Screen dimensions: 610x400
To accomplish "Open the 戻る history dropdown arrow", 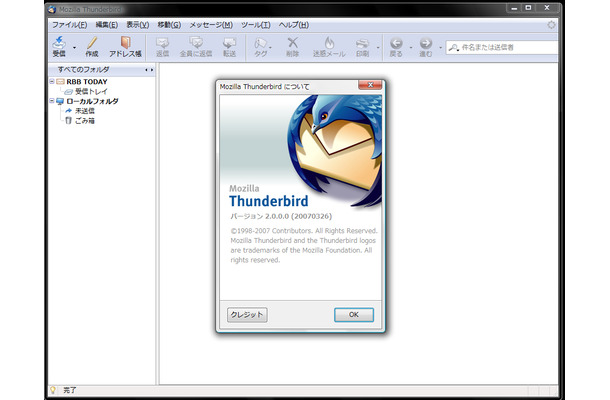I will pos(411,48).
